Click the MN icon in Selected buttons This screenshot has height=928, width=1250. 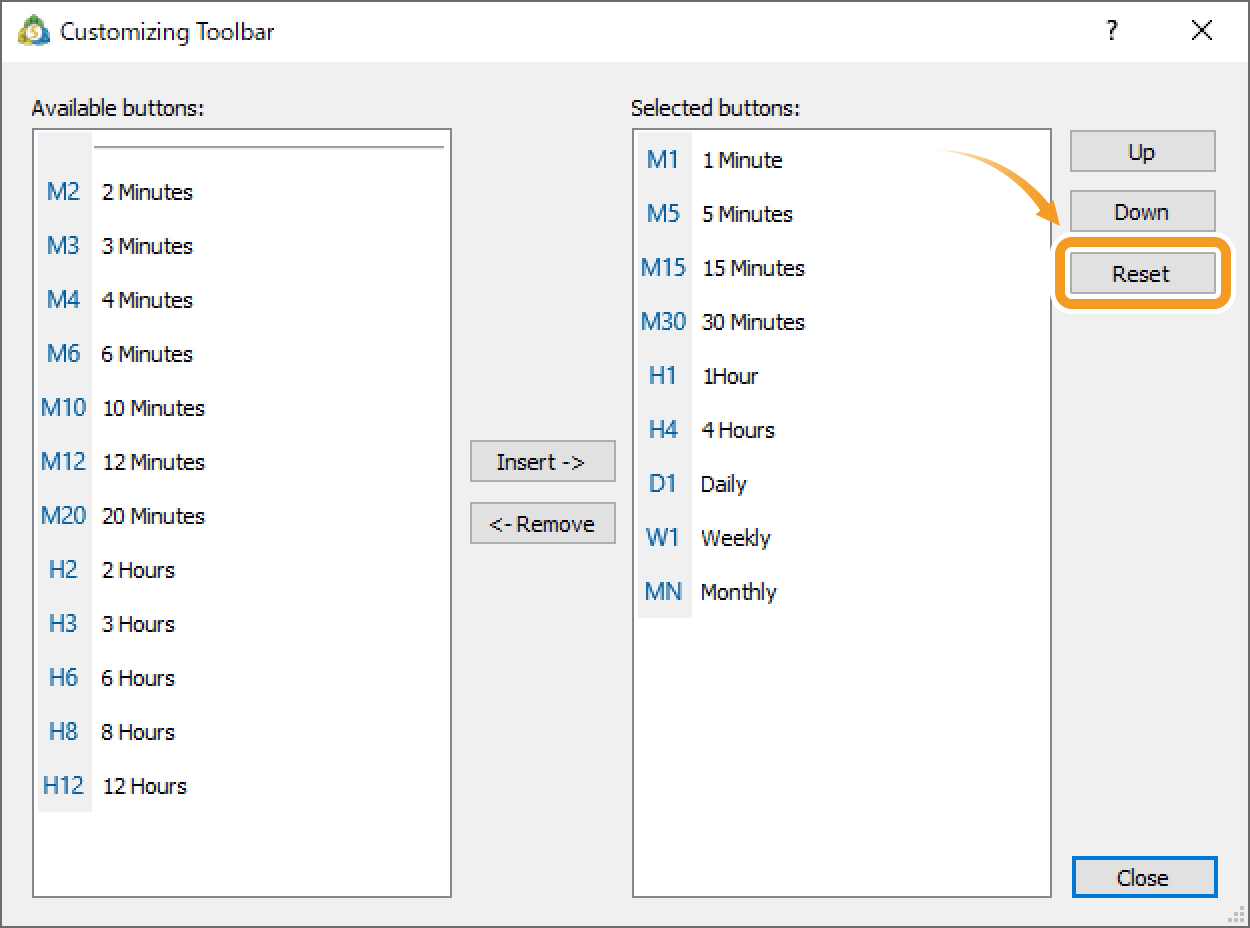click(663, 592)
